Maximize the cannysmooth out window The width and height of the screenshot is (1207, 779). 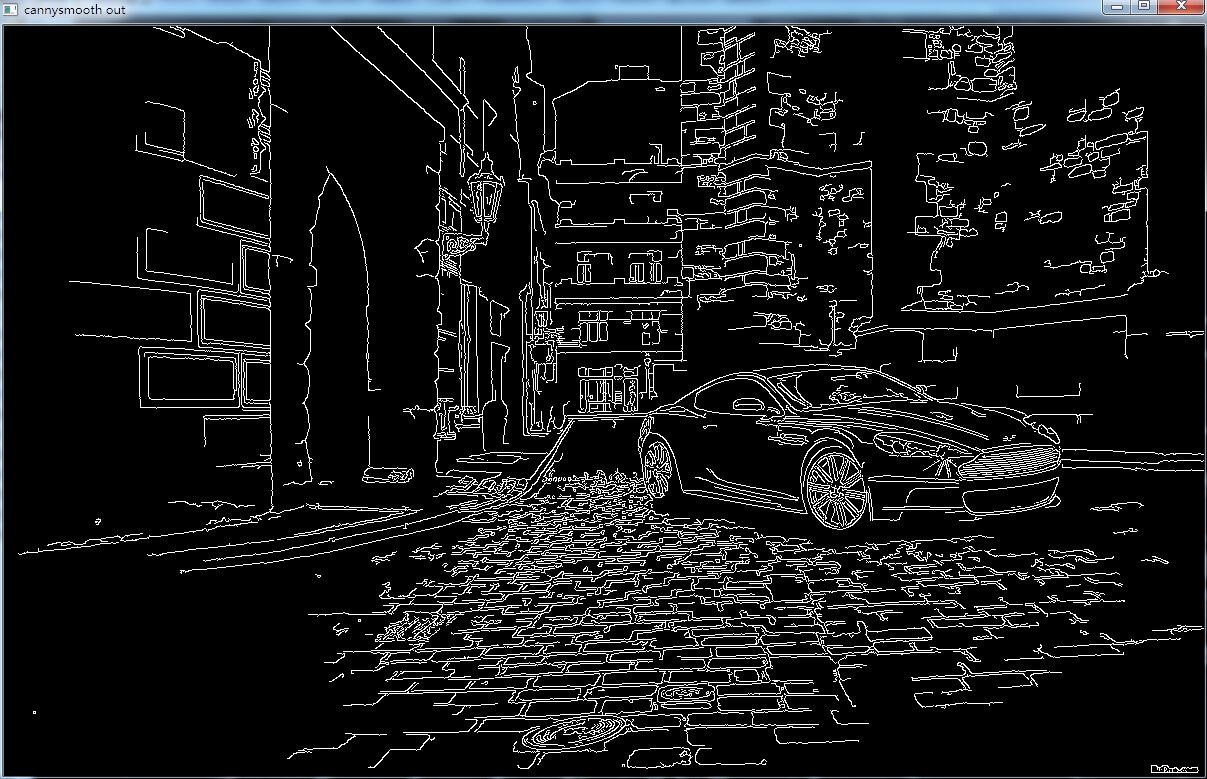[1144, 7]
